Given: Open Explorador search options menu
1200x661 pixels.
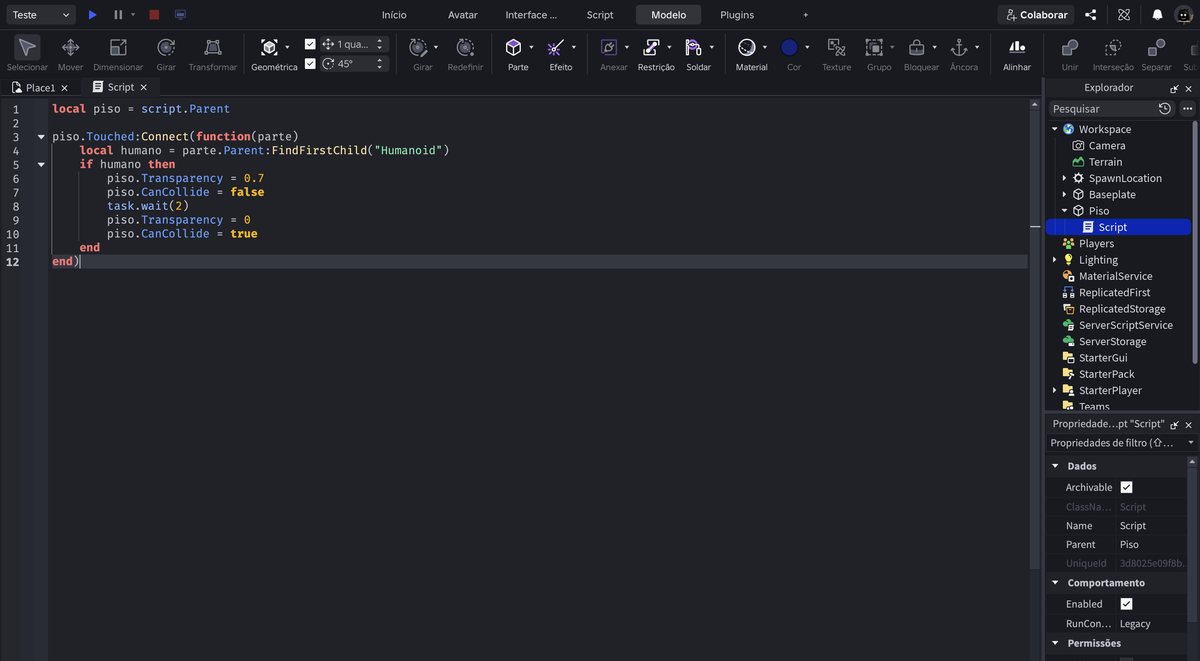Looking at the screenshot, I should 1188,108.
